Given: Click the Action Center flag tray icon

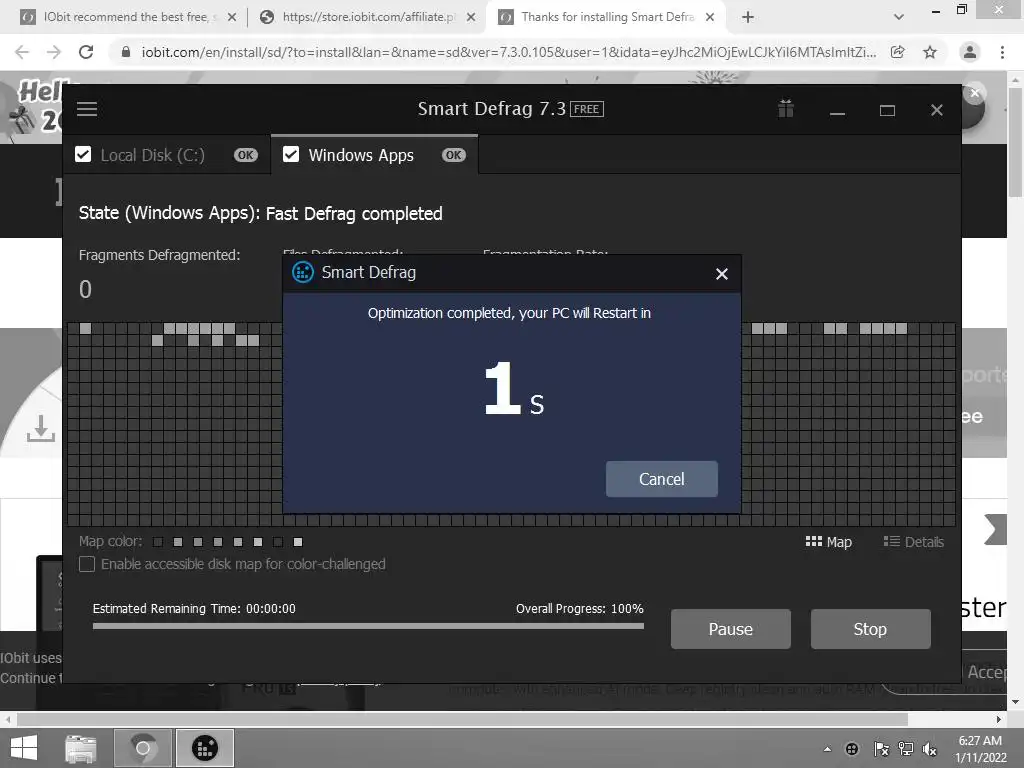Looking at the screenshot, I should pyautogui.click(x=881, y=749).
